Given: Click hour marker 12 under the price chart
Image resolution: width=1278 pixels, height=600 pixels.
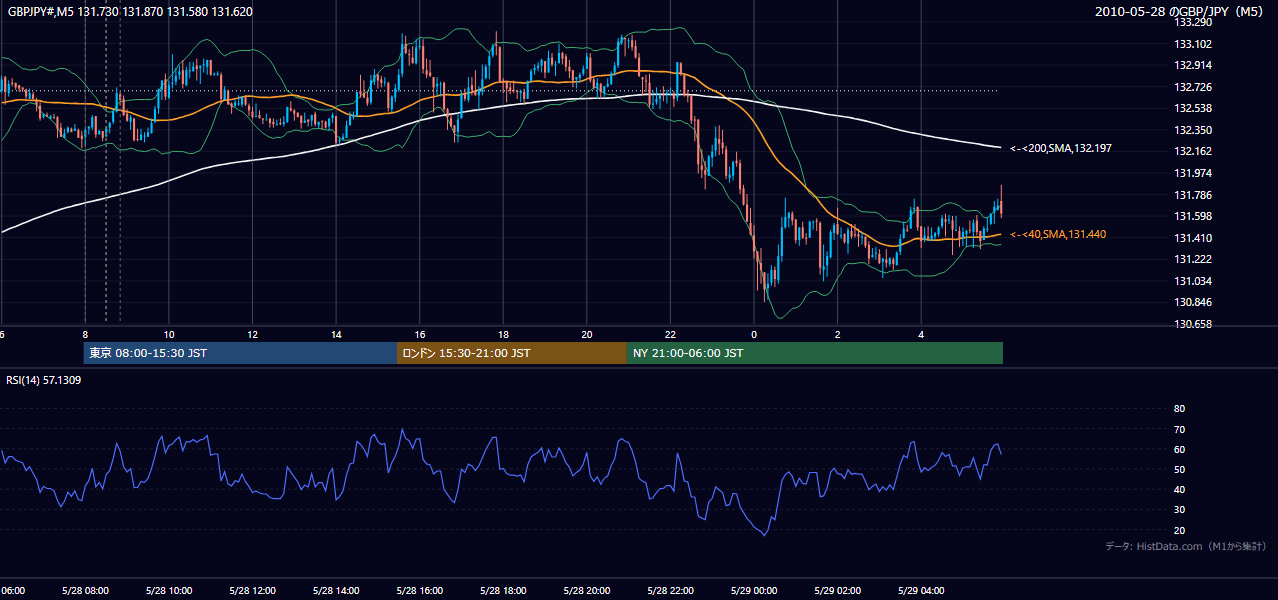Looking at the screenshot, I should click(x=252, y=335).
